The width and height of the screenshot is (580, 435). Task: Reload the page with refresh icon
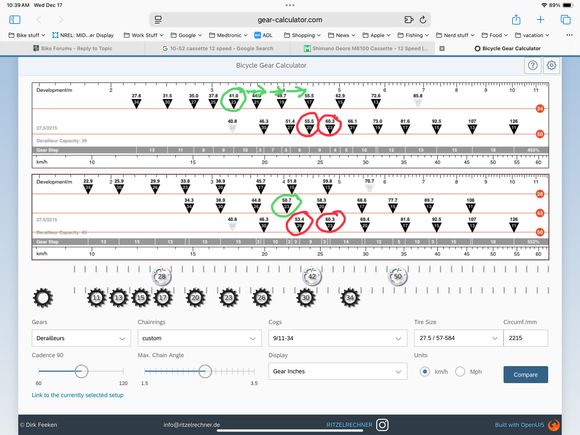[x=423, y=20]
